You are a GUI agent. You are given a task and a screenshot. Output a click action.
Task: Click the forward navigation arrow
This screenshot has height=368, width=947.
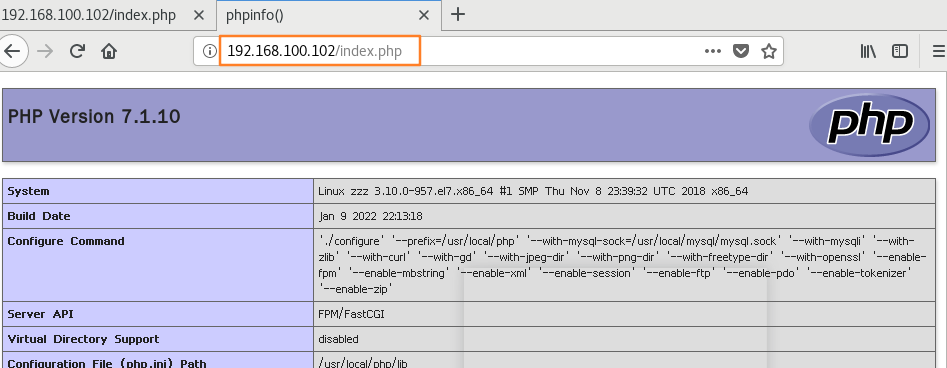pyautogui.click(x=45, y=51)
